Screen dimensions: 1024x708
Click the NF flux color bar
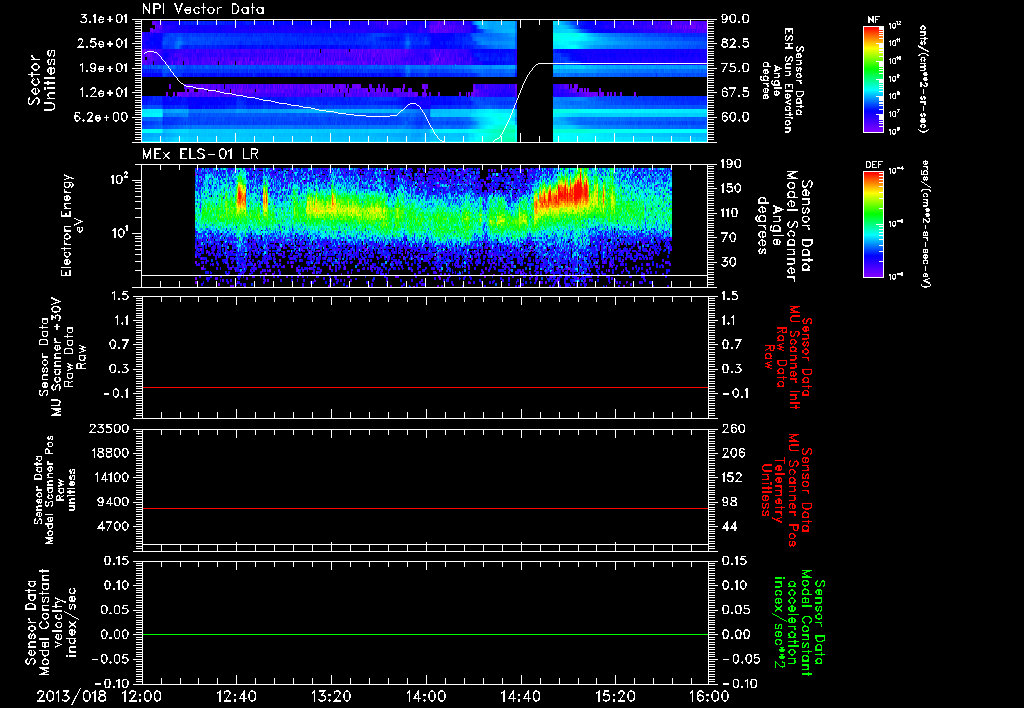click(874, 79)
